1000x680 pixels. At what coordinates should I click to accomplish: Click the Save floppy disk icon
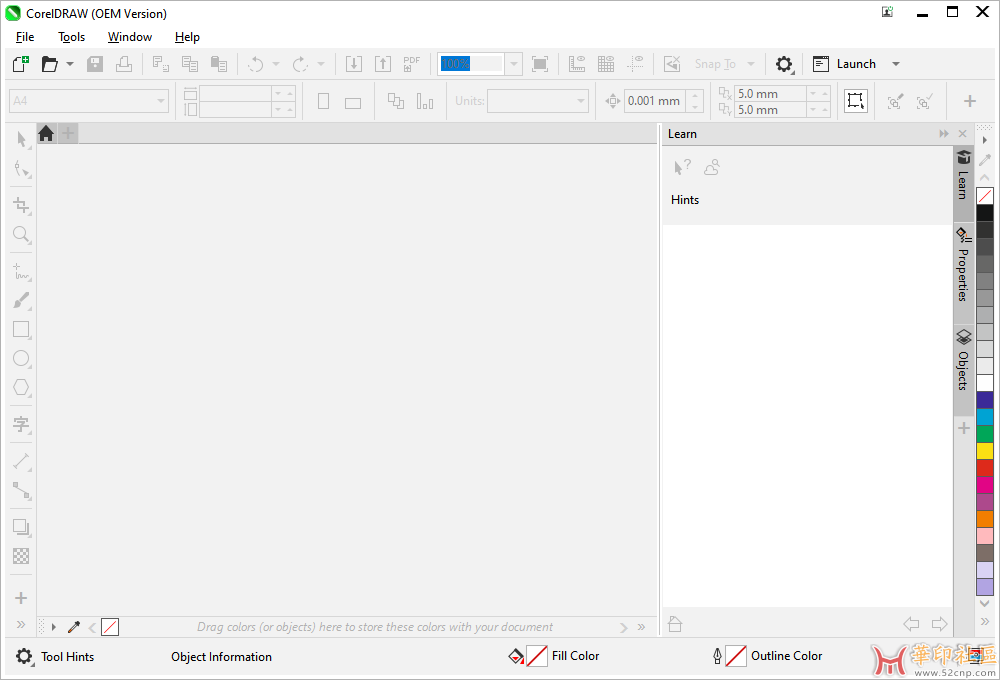click(x=95, y=64)
